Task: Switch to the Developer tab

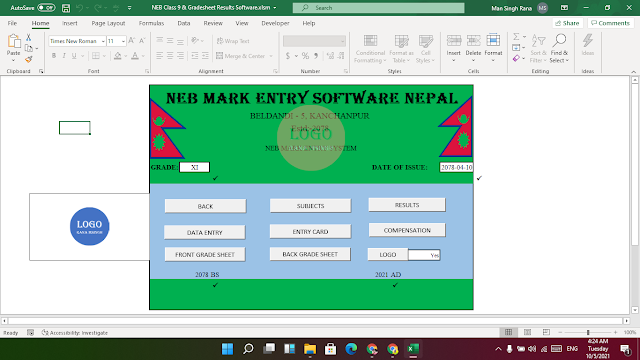Action: click(275, 23)
